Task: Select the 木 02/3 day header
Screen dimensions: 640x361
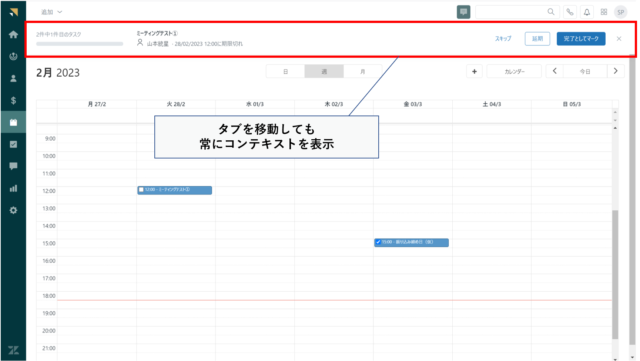Action: tap(334, 104)
